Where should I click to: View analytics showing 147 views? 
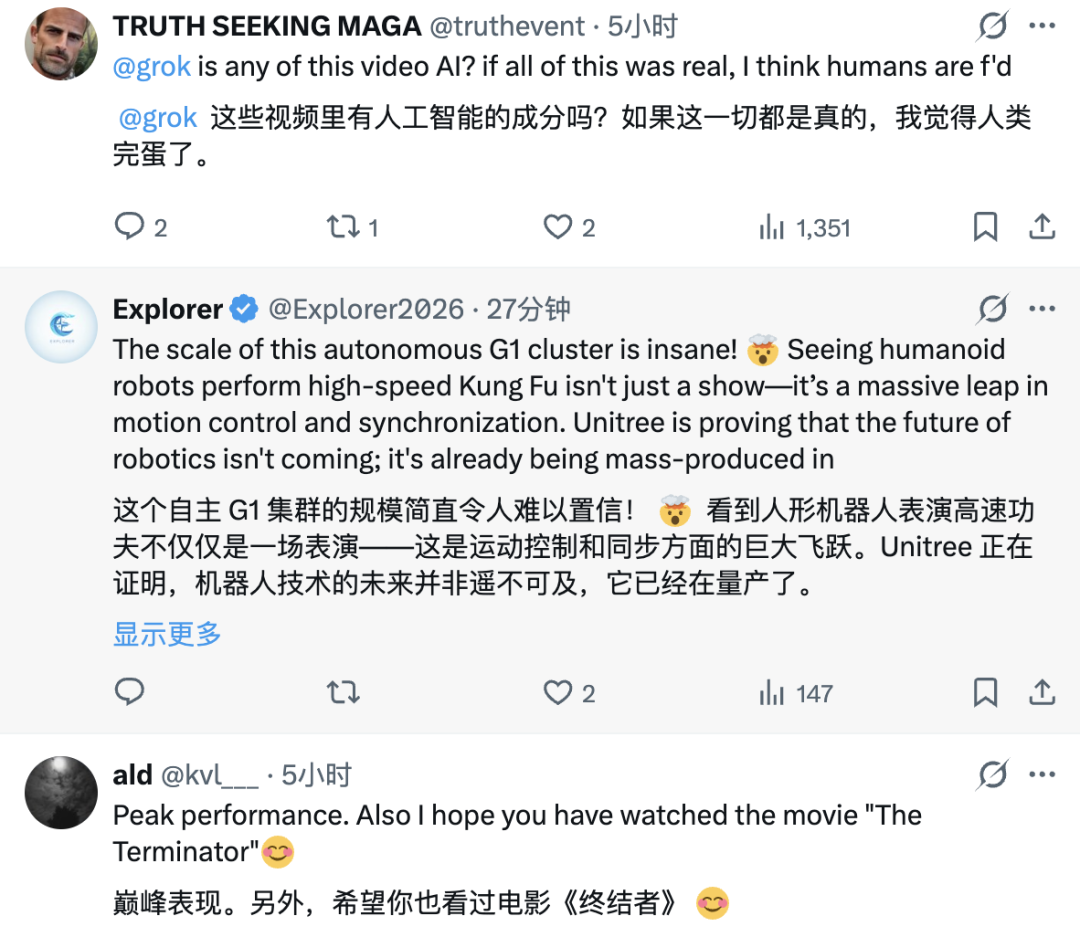tap(771, 693)
